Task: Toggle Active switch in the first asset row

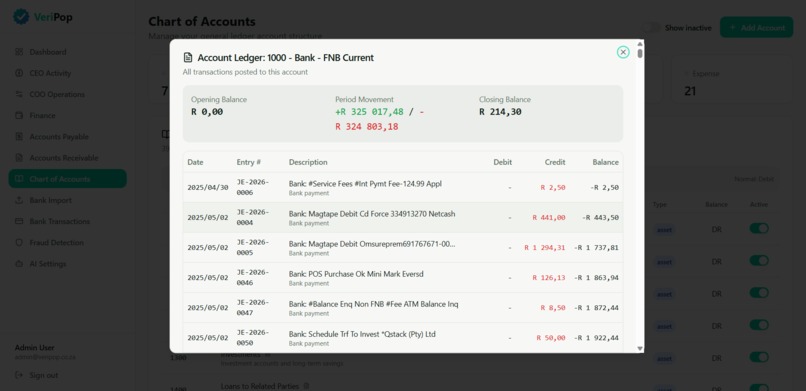Action: click(x=759, y=228)
